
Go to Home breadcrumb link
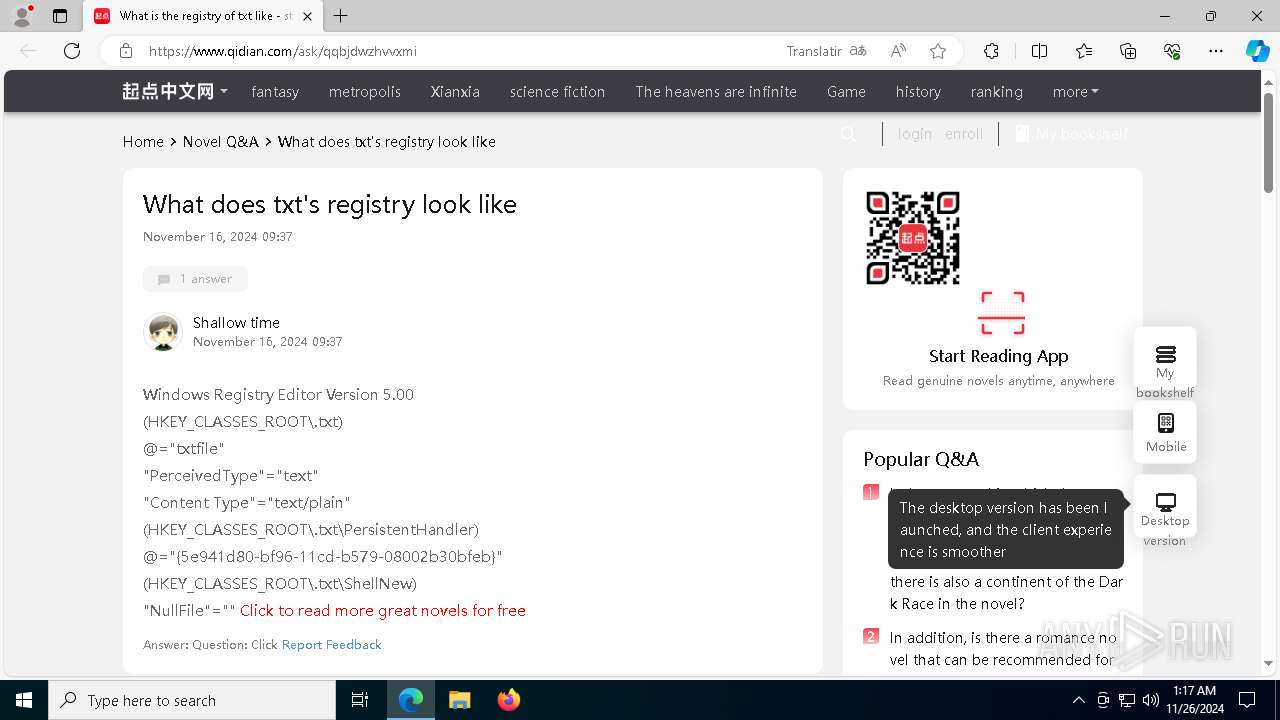click(143, 142)
